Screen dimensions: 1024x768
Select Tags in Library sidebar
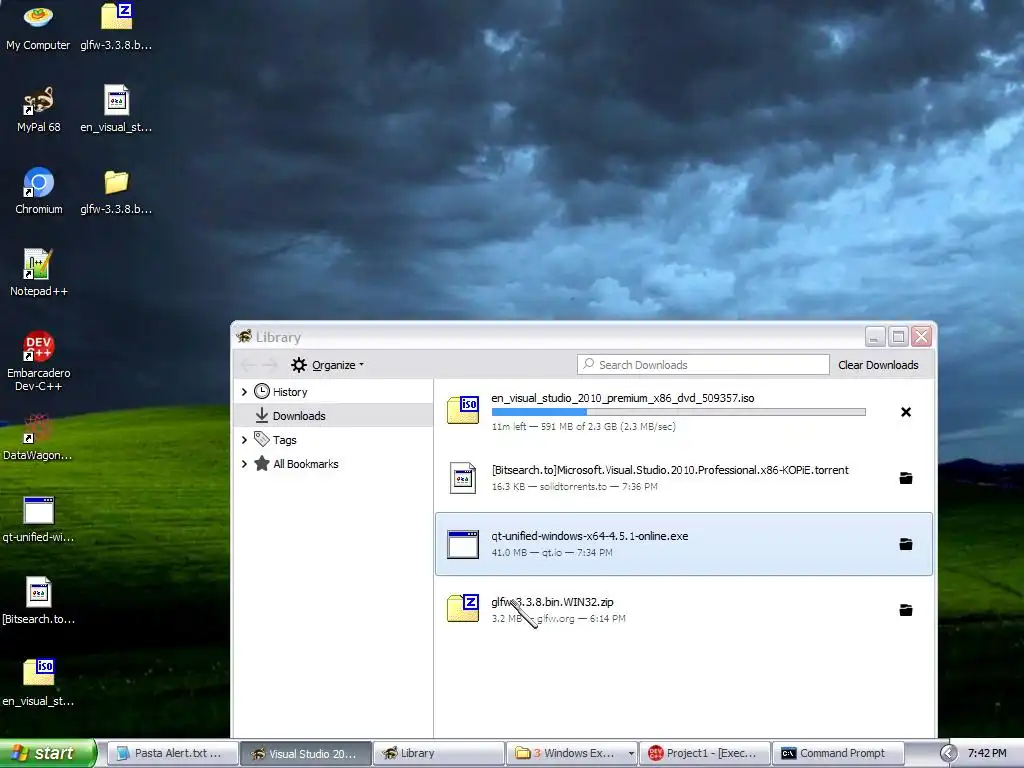[284, 440]
